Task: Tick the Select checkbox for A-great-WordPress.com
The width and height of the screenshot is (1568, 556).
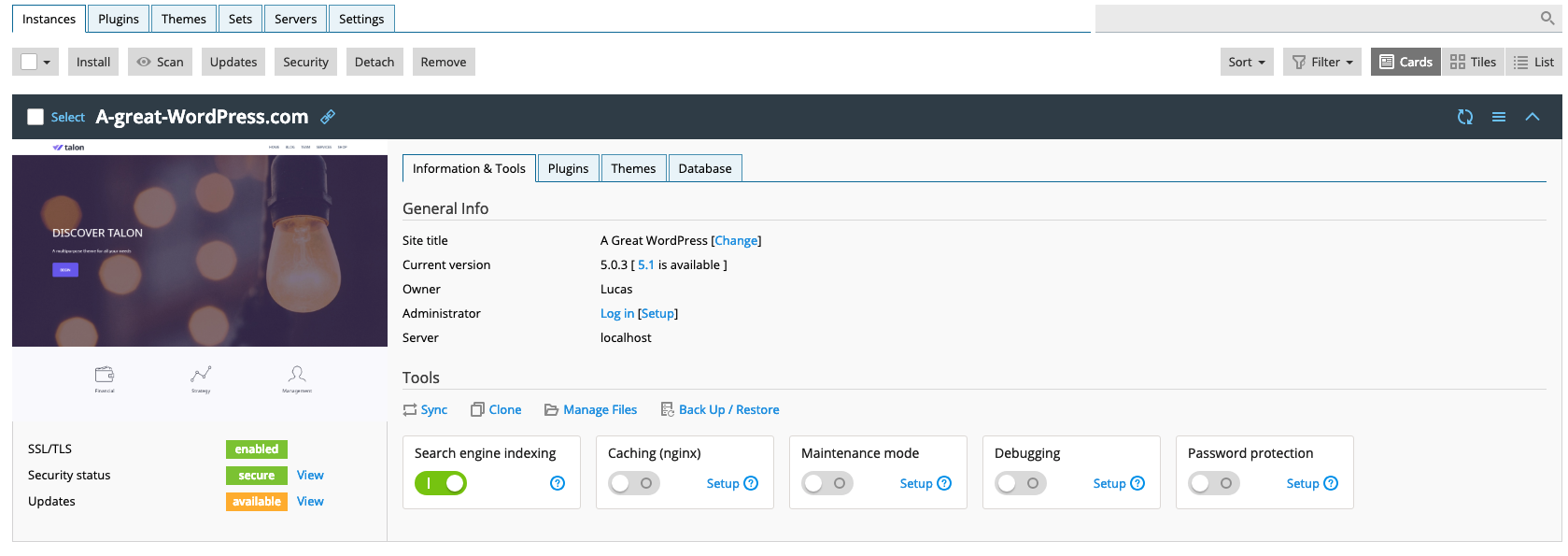Action: point(35,117)
